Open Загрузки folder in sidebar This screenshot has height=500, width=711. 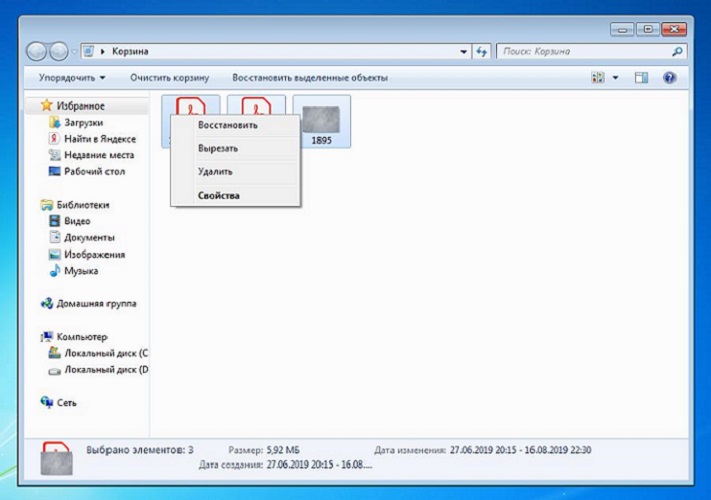click(83, 123)
